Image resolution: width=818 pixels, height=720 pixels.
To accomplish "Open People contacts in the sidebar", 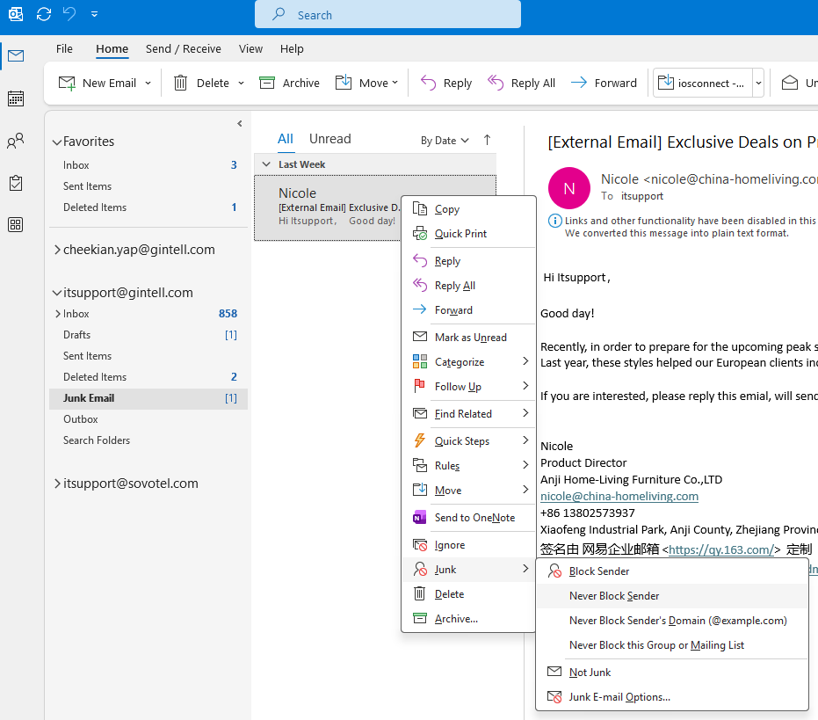I will (x=15, y=142).
